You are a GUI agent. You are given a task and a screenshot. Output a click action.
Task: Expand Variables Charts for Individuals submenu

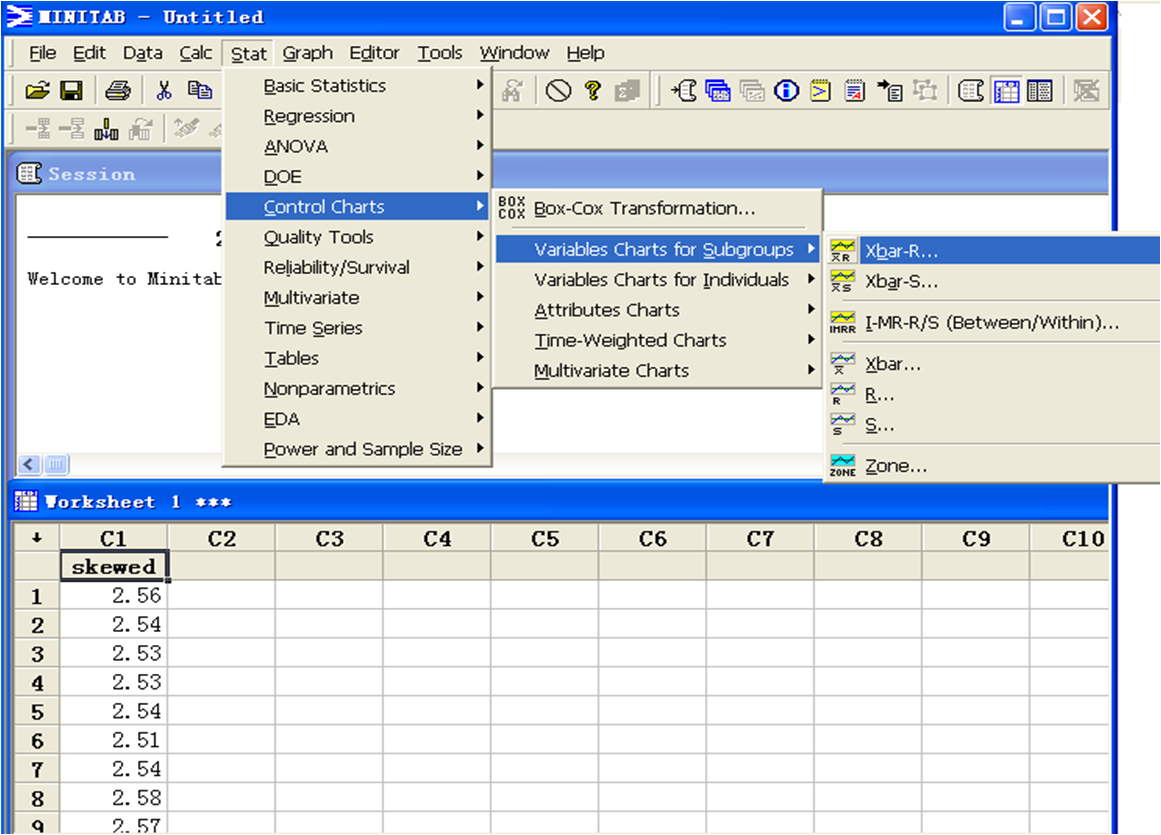click(661, 280)
